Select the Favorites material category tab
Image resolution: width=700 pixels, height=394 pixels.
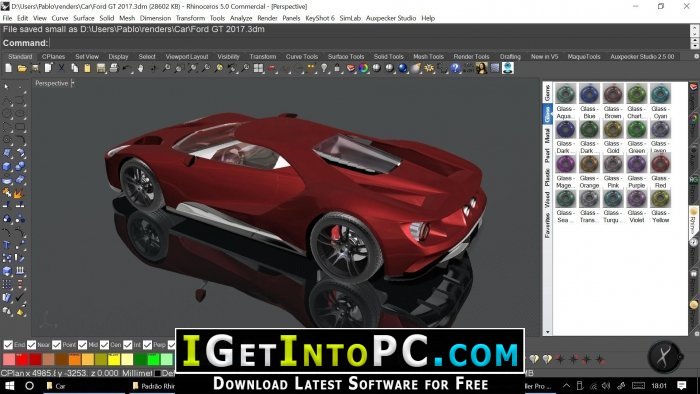(x=547, y=225)
